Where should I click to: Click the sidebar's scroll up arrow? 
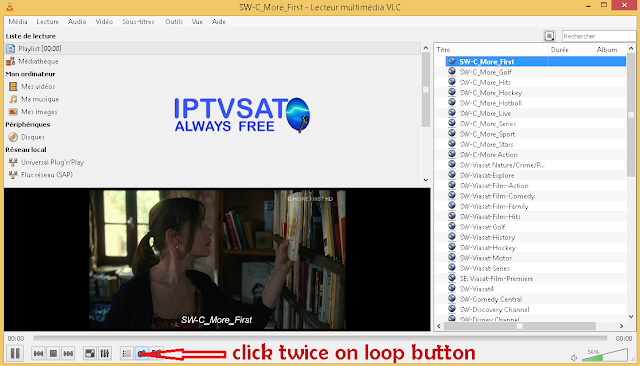point(426,48)
